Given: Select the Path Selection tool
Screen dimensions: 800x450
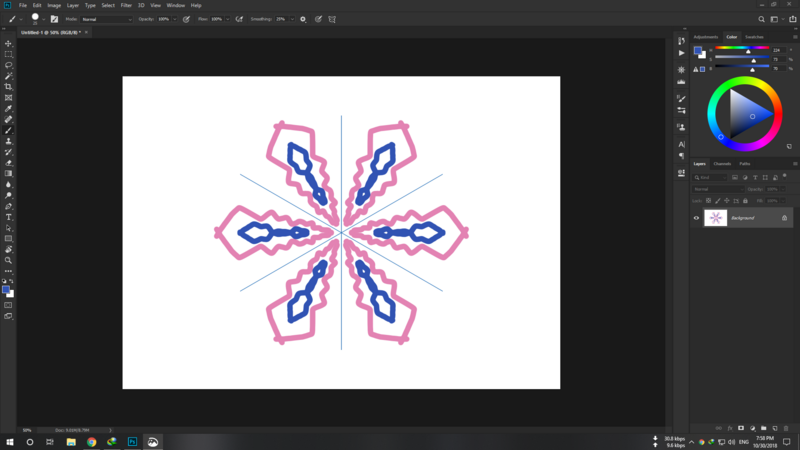Looking at the screenshot, I should pos(8,228).
